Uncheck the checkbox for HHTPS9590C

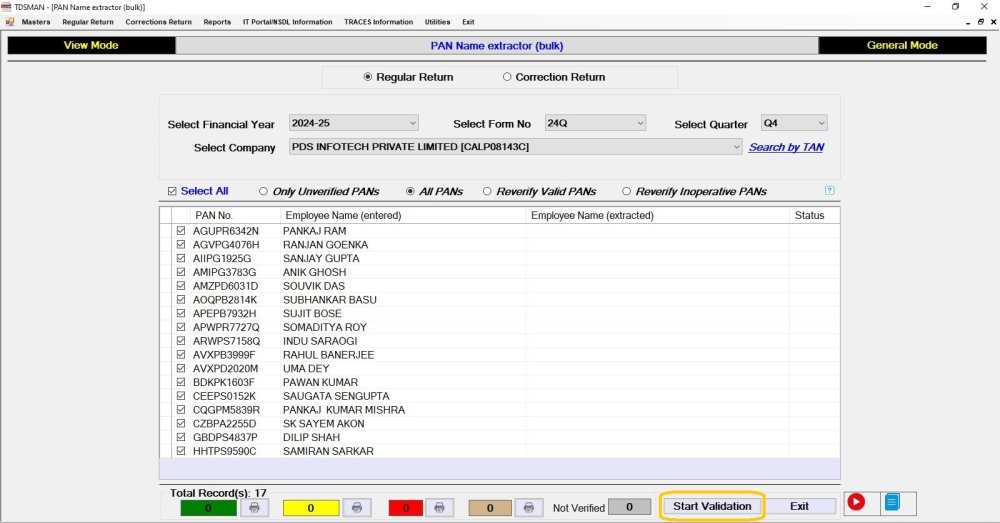coord(181,450)
